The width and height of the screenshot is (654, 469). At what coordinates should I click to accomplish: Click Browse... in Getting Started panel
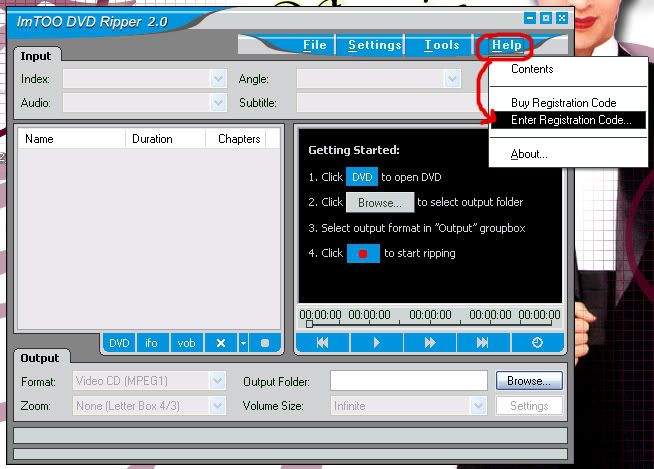point(380,202)
